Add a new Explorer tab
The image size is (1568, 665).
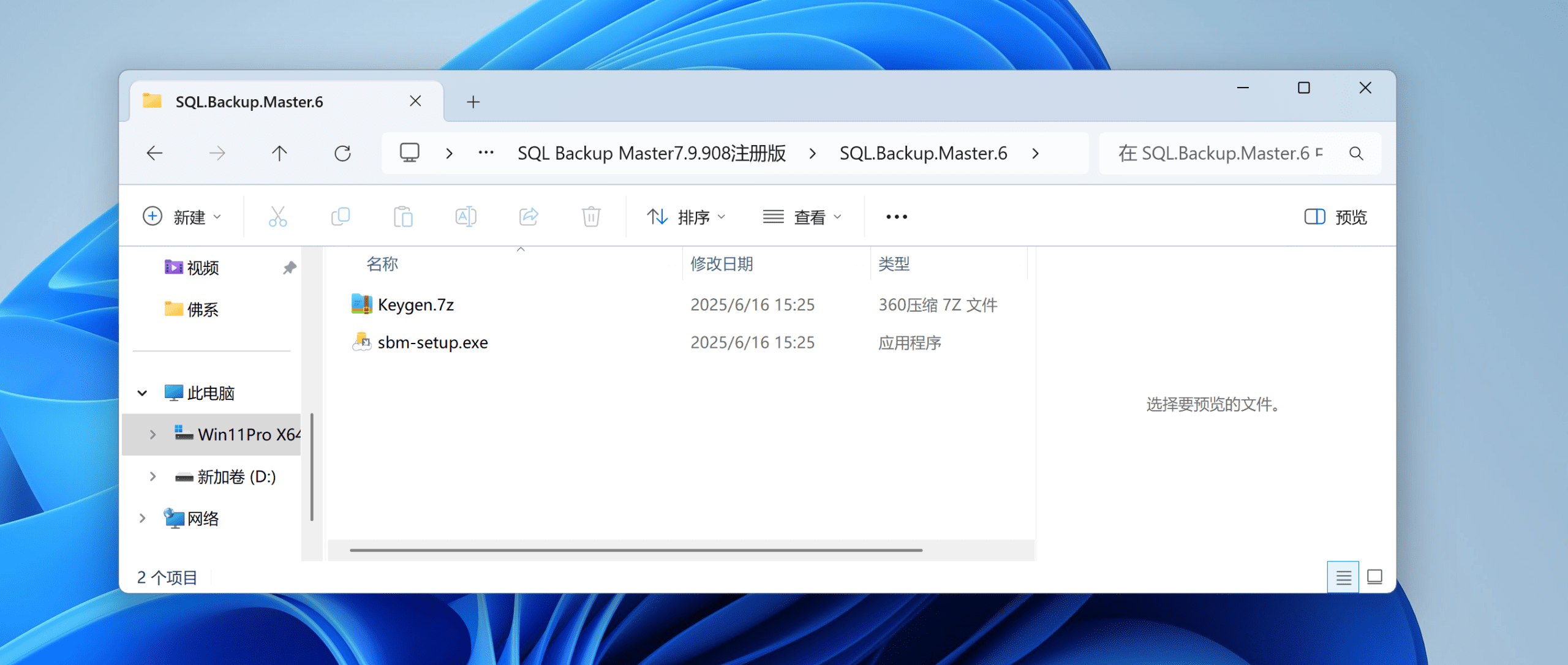coord(473,102)
